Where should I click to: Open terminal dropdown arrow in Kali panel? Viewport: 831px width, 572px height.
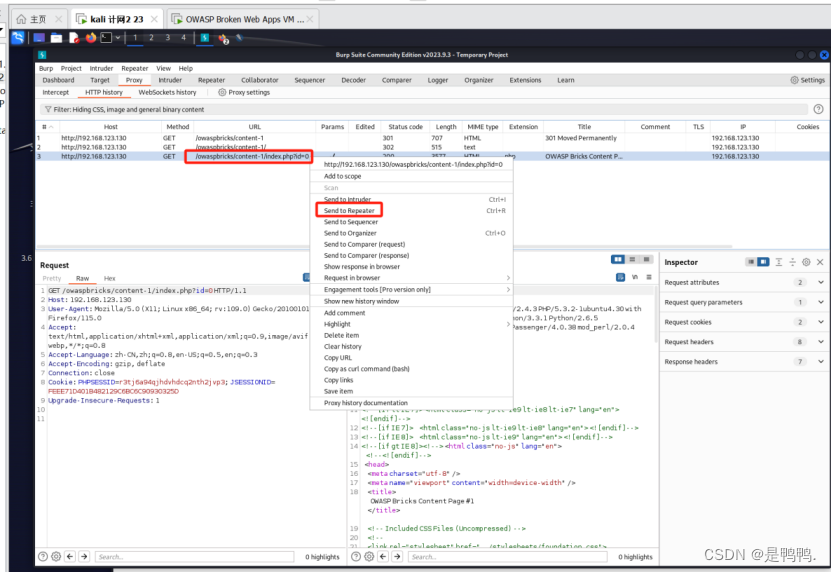click(x=118, y=38)
